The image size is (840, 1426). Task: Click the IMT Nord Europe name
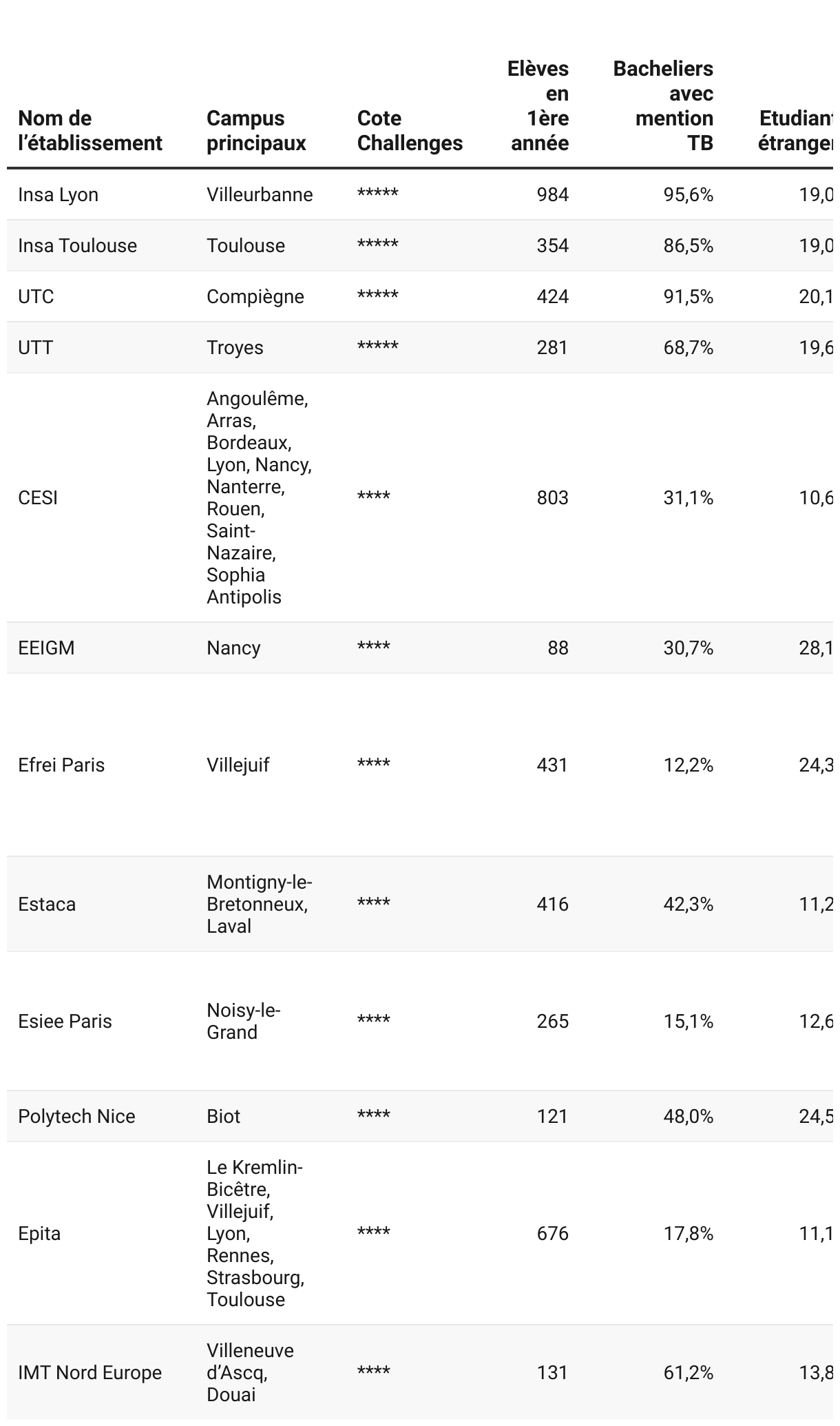tap(90, 1373)
